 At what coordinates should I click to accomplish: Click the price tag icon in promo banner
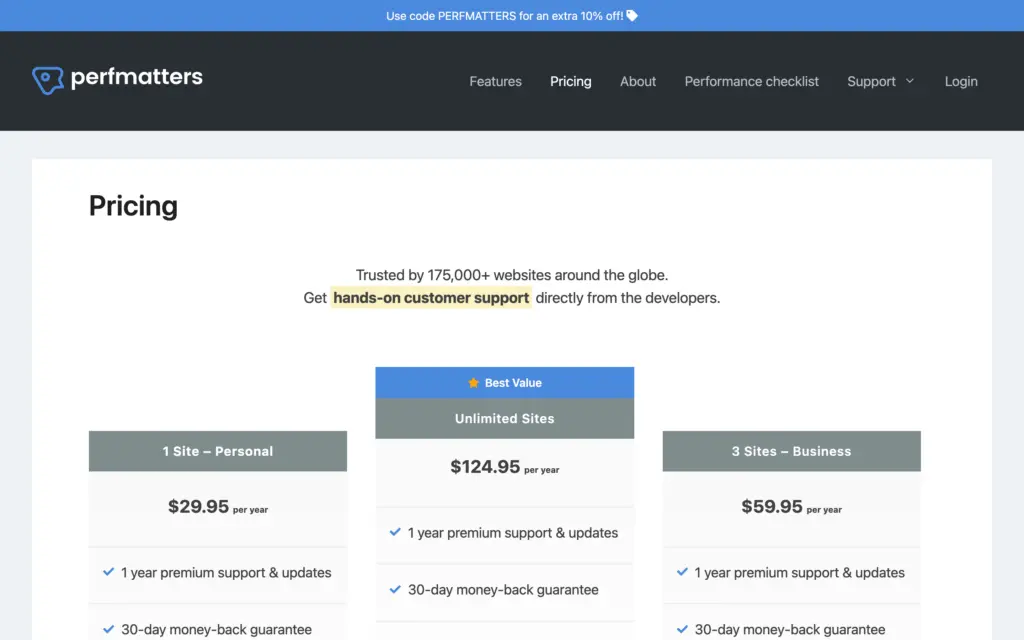point(632,16)
